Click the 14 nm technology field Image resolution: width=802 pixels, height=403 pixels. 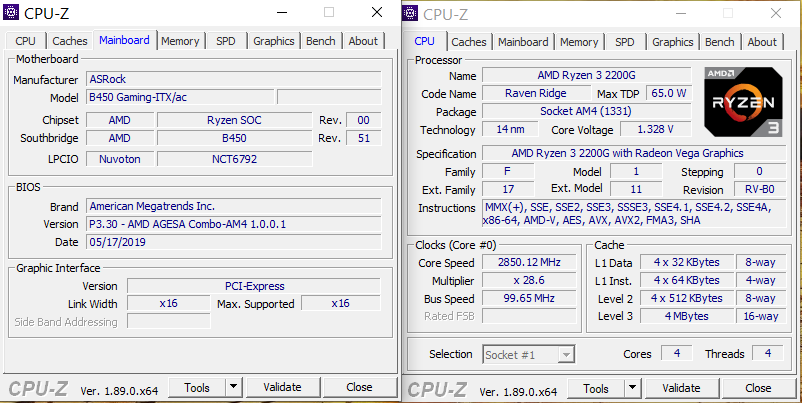(x=510, y=129)
